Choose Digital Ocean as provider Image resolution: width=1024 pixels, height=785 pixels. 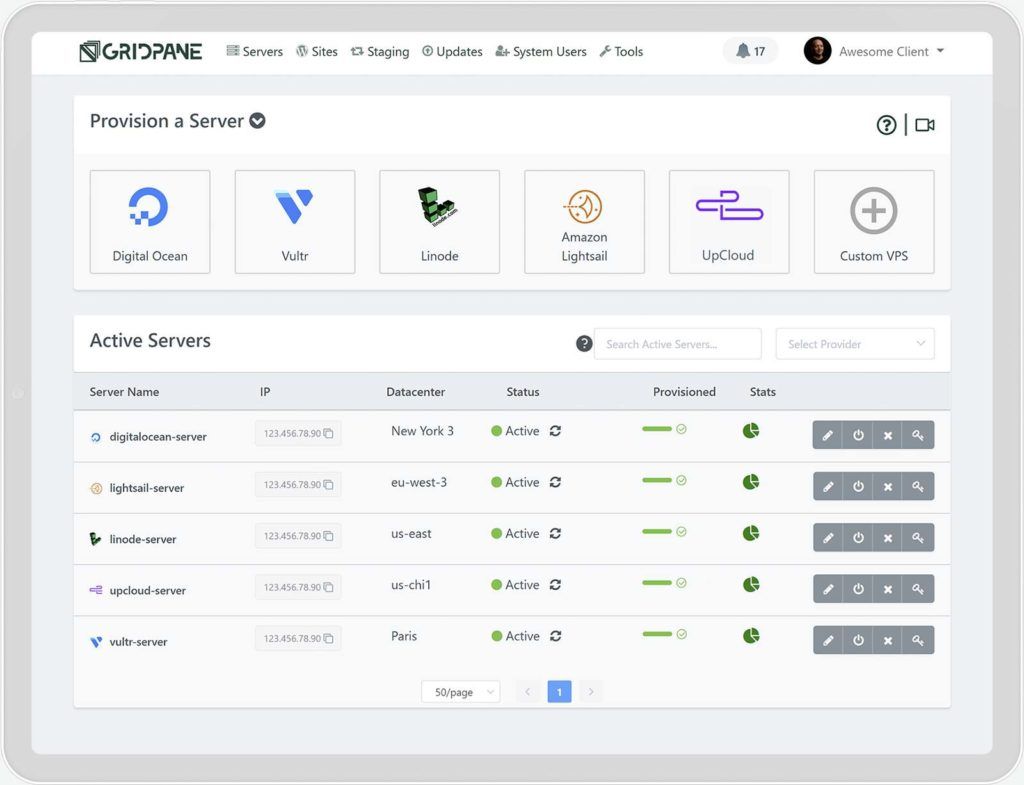[150, 222]
